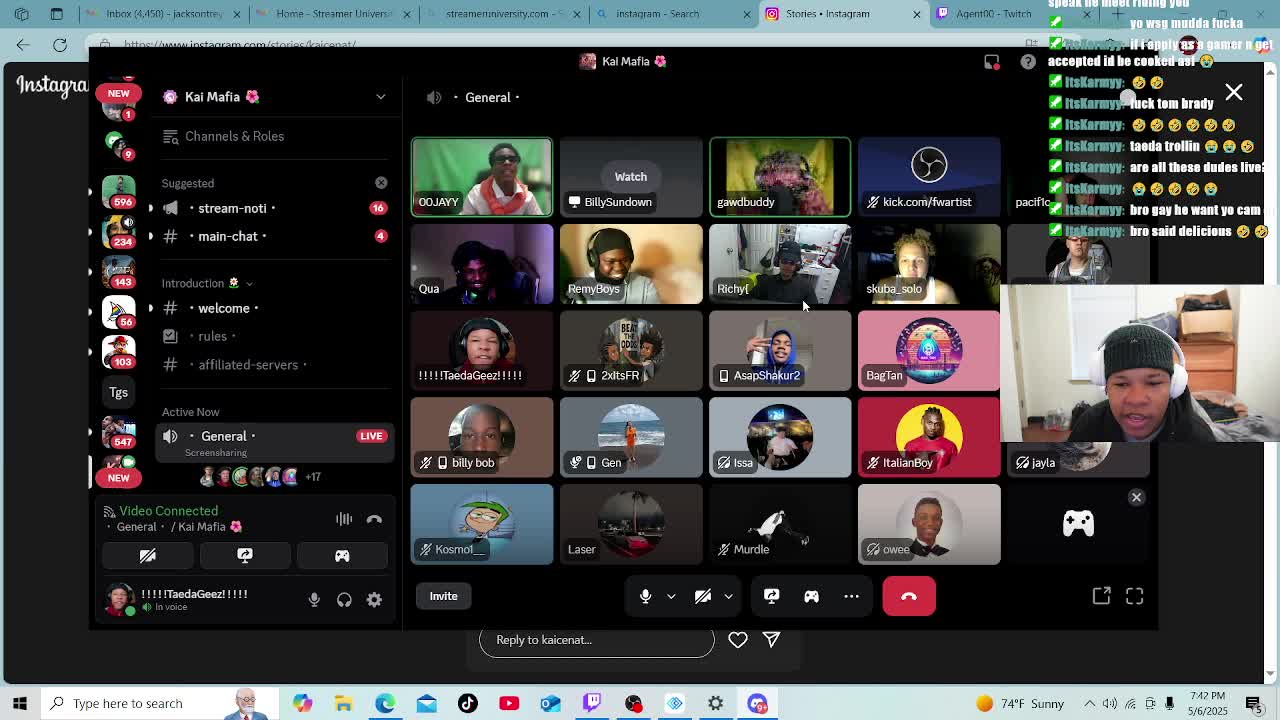Start an activity from call control bar

811,596
